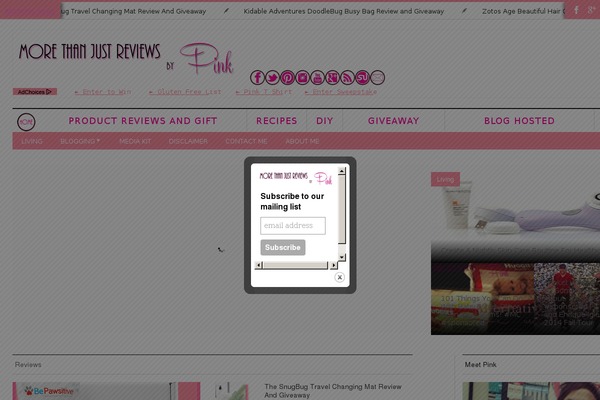Screen dimensions: 600x400
Task: Click the Living category tag on slider
Action: point(445,179)
